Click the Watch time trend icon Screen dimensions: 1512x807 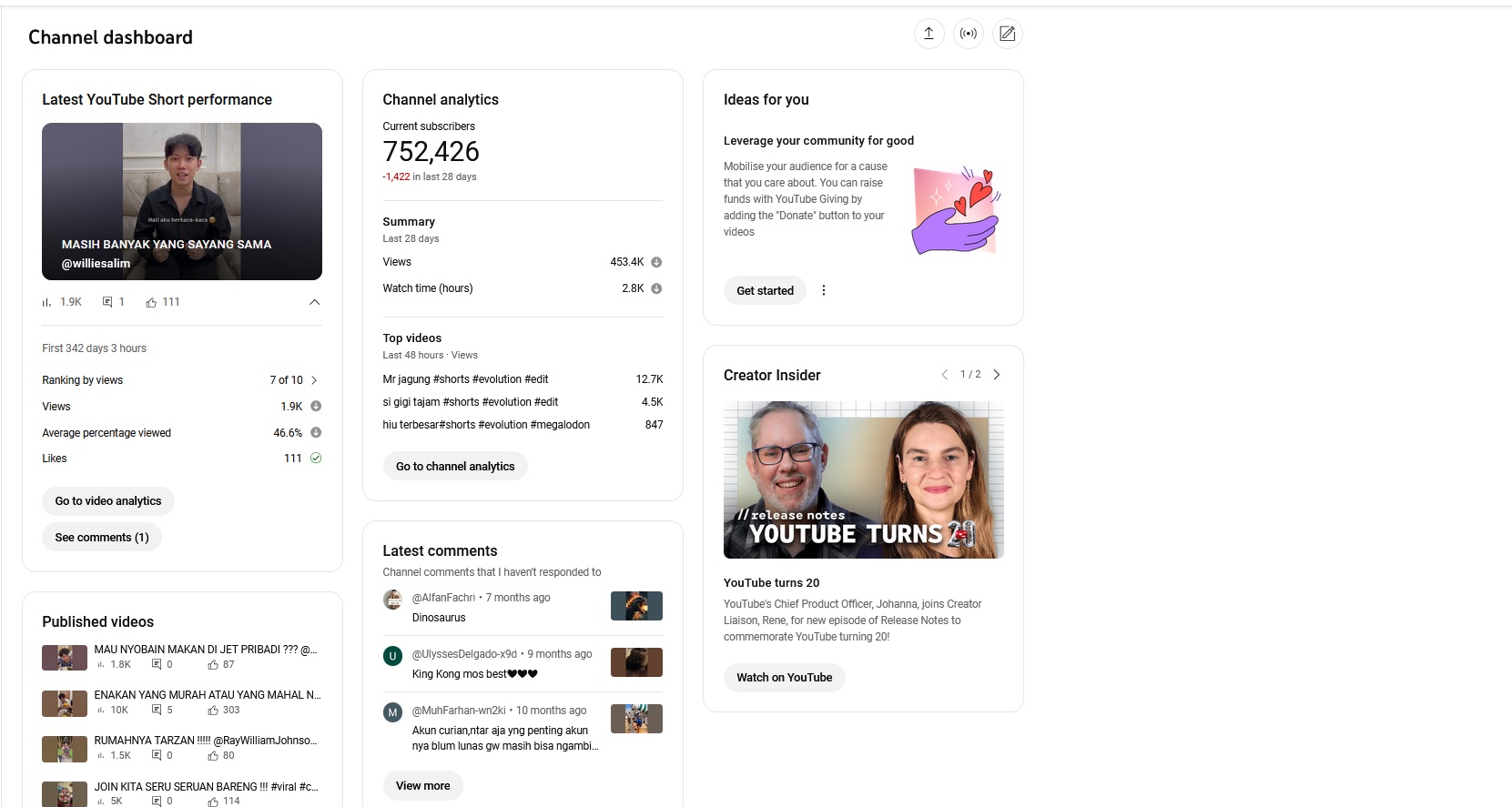[656, 288]
